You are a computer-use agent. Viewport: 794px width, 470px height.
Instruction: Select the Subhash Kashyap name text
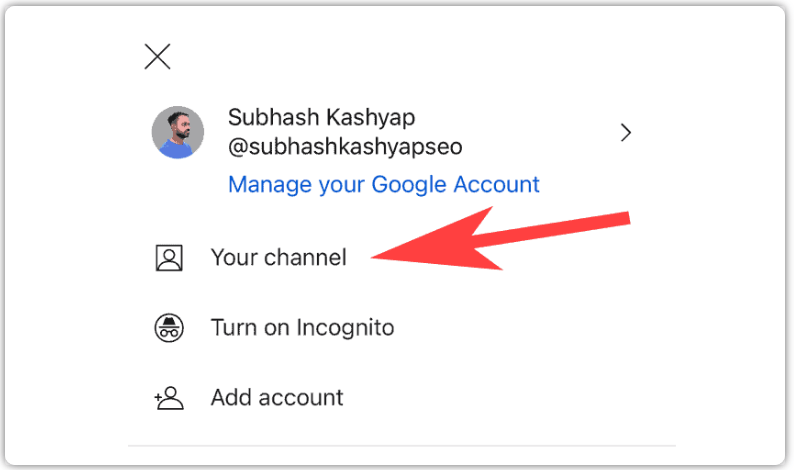tap(322, 117)
